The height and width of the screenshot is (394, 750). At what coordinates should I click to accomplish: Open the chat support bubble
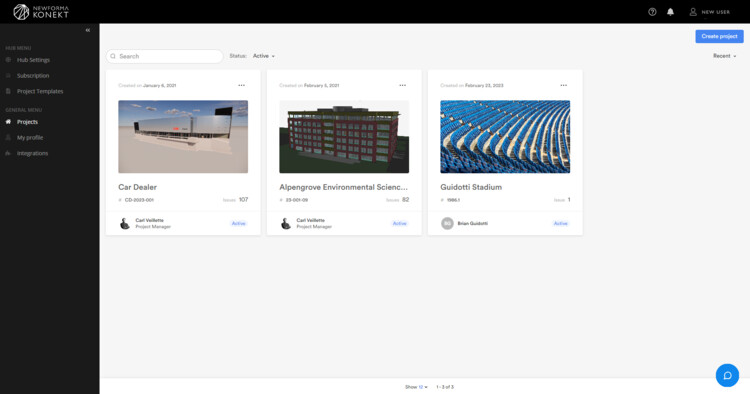click(x=727, y=375)
